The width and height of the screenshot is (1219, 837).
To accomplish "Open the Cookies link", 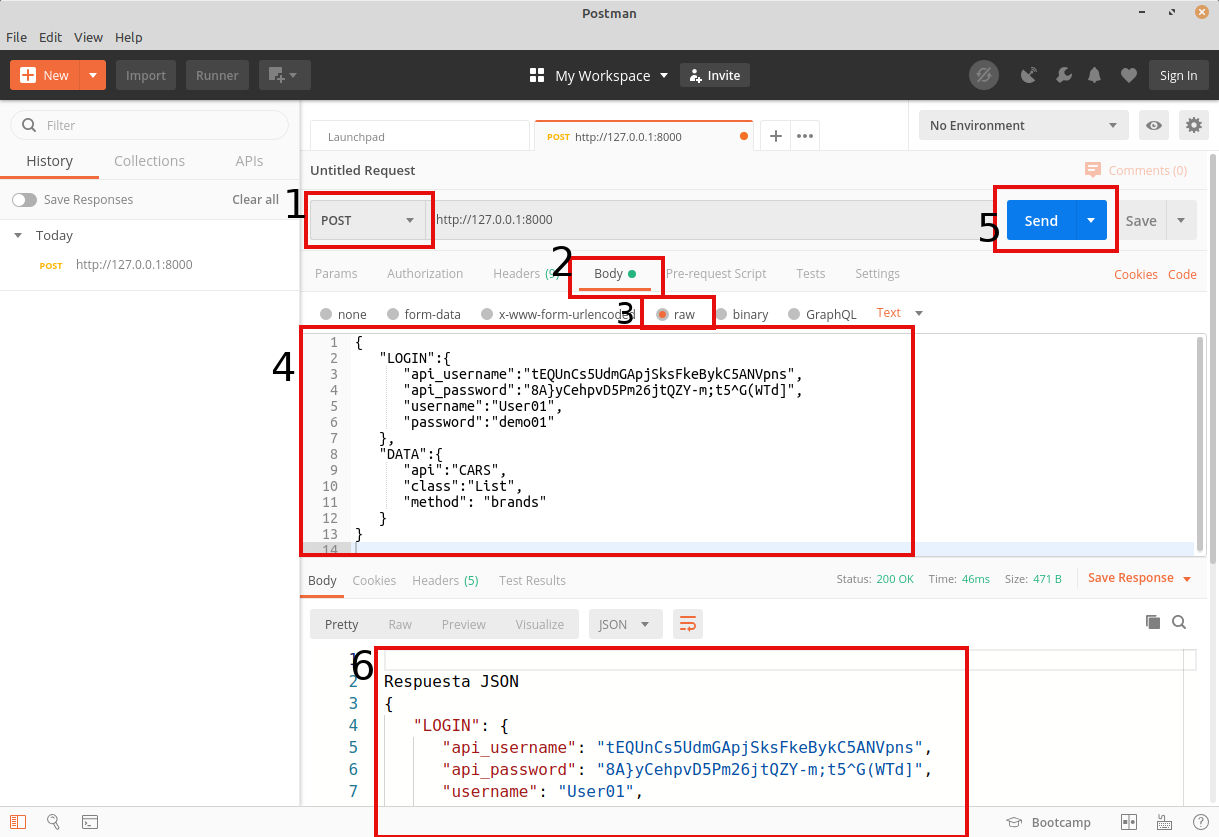I will [x=1136, y=274].
